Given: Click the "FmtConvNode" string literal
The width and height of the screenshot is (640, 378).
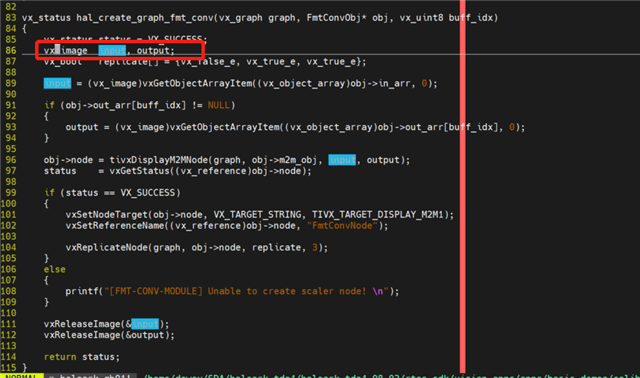Looking at the screenshot, I should (x=342, y=226).
